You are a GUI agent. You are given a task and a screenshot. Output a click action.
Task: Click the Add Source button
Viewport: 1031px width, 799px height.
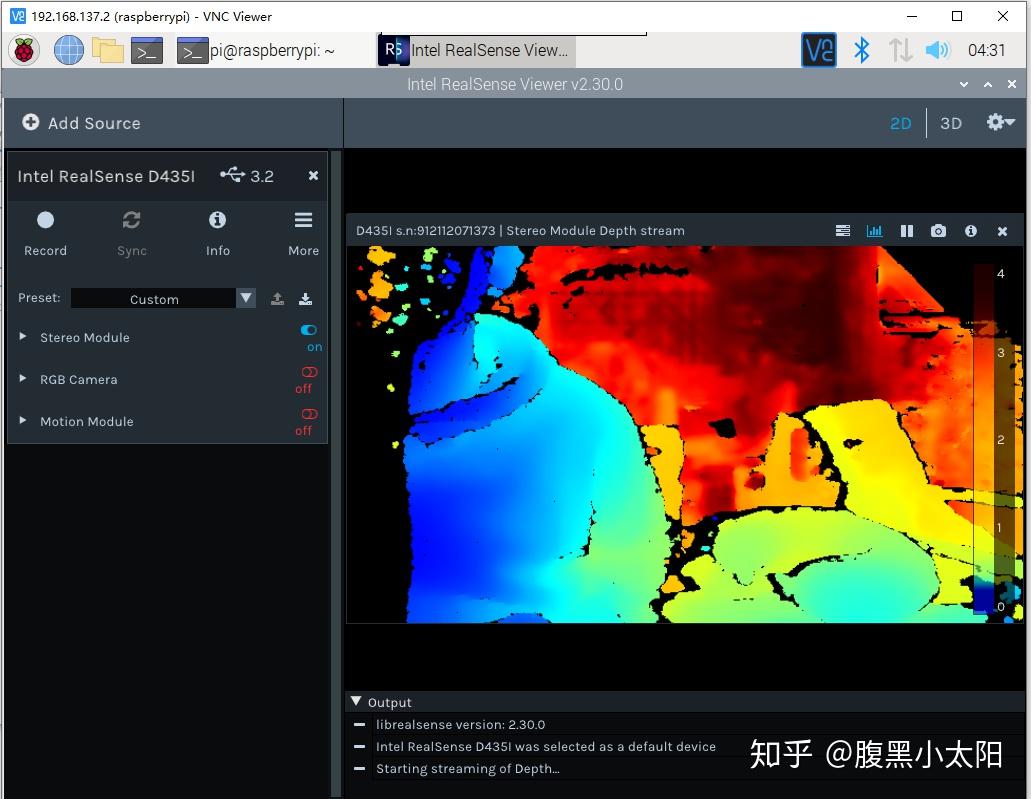[80, 122]
